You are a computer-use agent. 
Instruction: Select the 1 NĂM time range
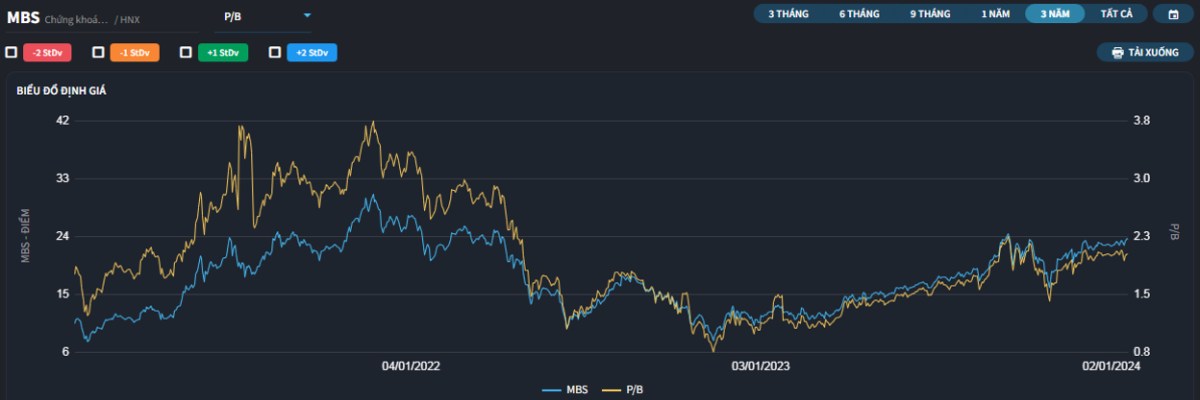(x=996, y=14)
